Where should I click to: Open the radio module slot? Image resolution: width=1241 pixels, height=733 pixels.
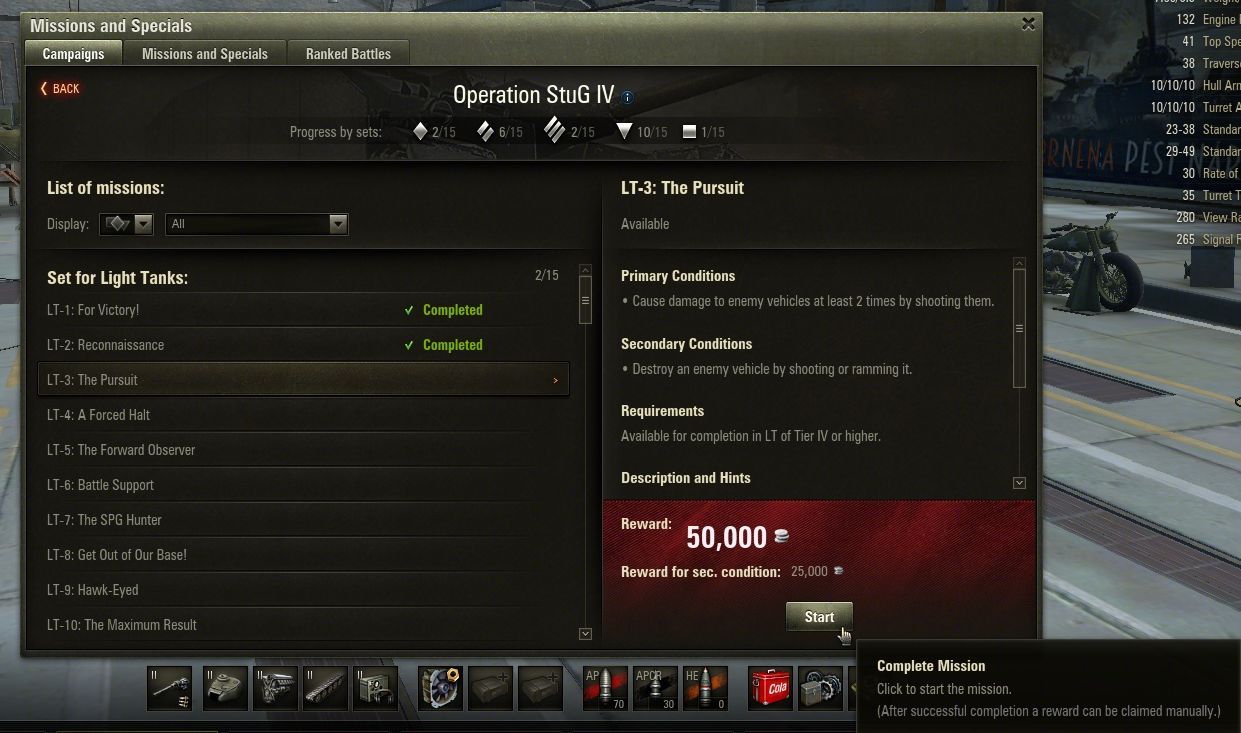tap(375, 688)
